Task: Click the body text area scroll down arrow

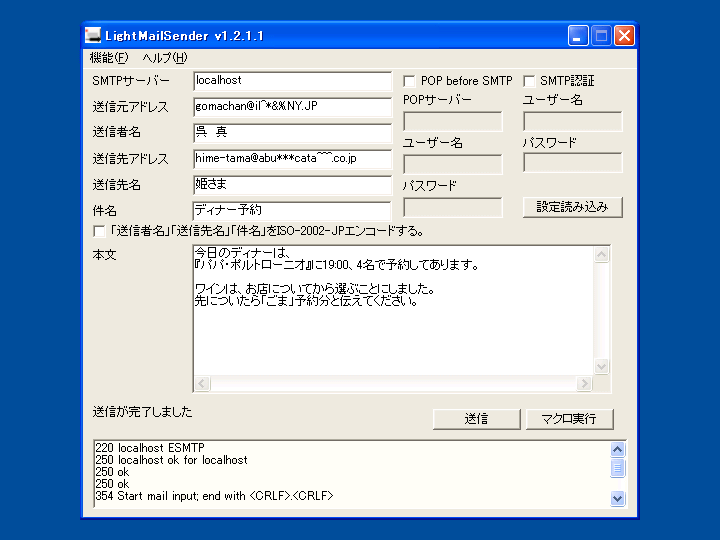Action: coord(602,366)
